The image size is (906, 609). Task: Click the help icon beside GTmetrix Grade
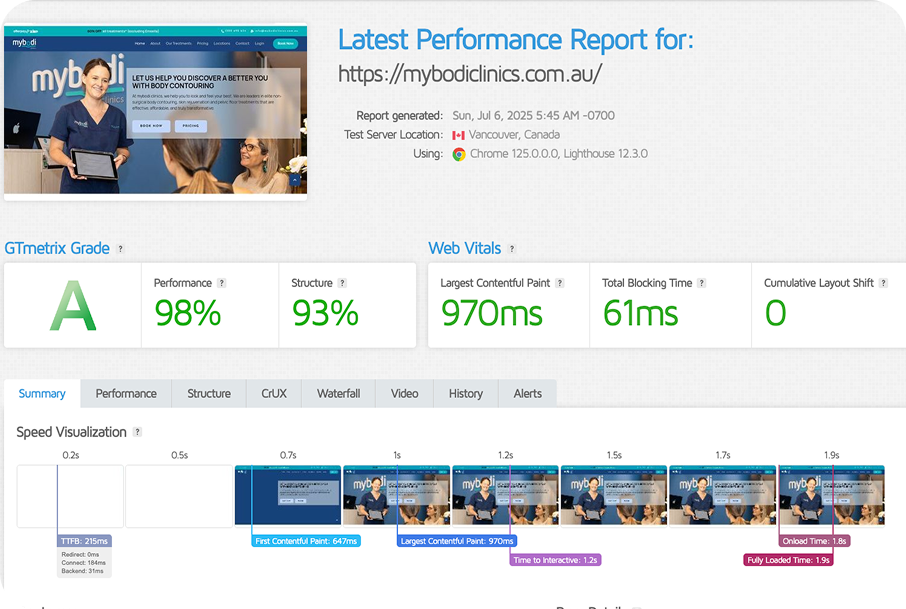120,249
